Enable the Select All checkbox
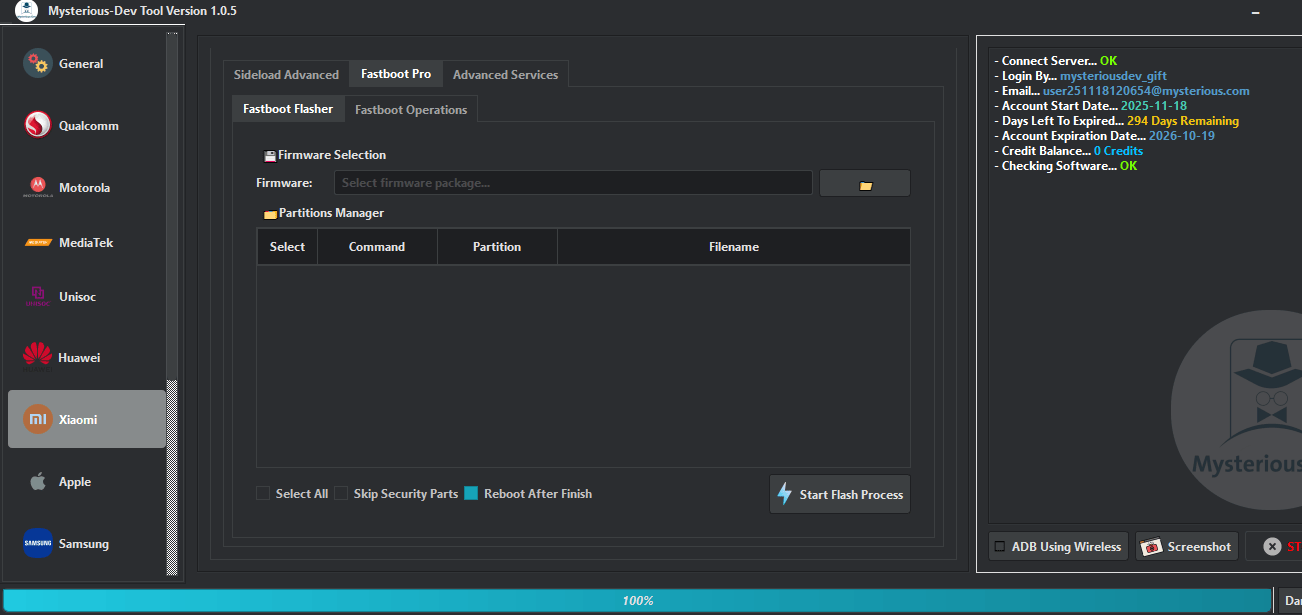1302x615 pixels. tap(263, 493)
